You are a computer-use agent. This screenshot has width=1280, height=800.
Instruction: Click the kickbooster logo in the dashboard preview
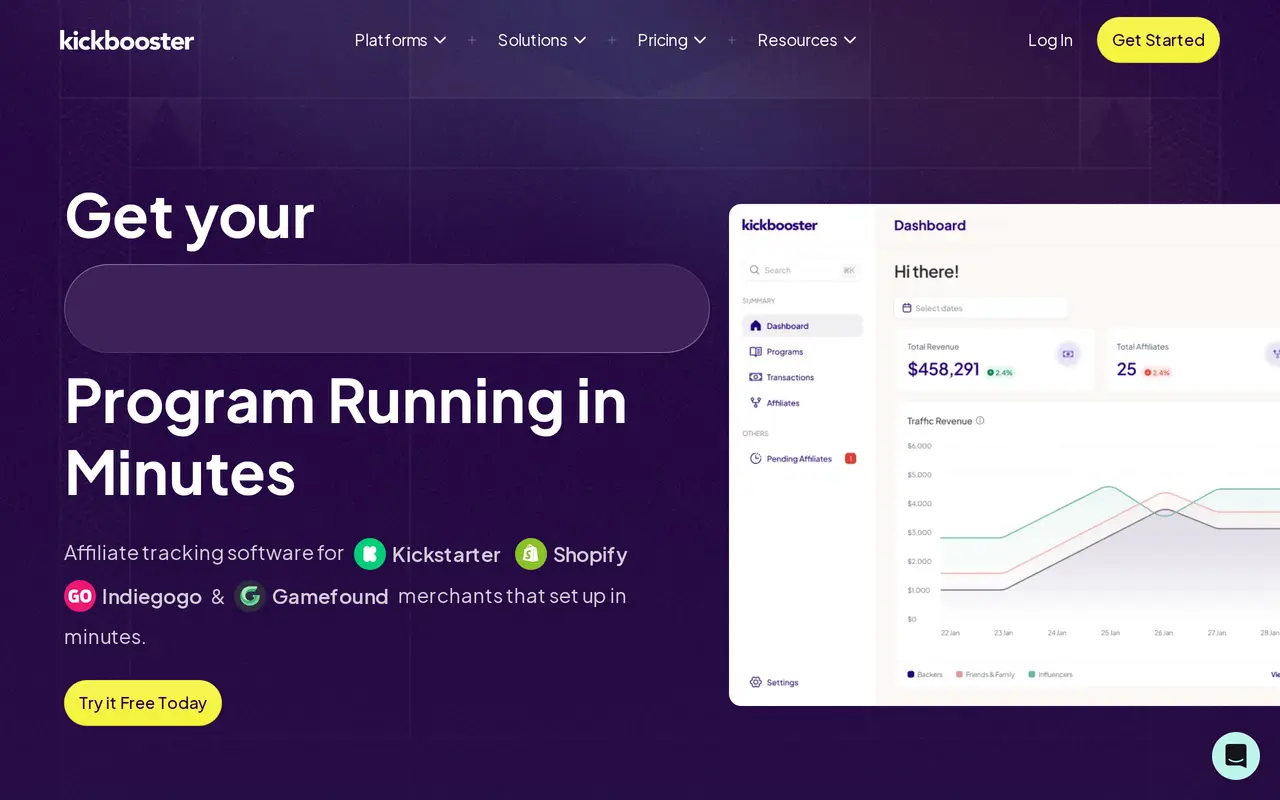pyautogui.click(x=780, y=225)
